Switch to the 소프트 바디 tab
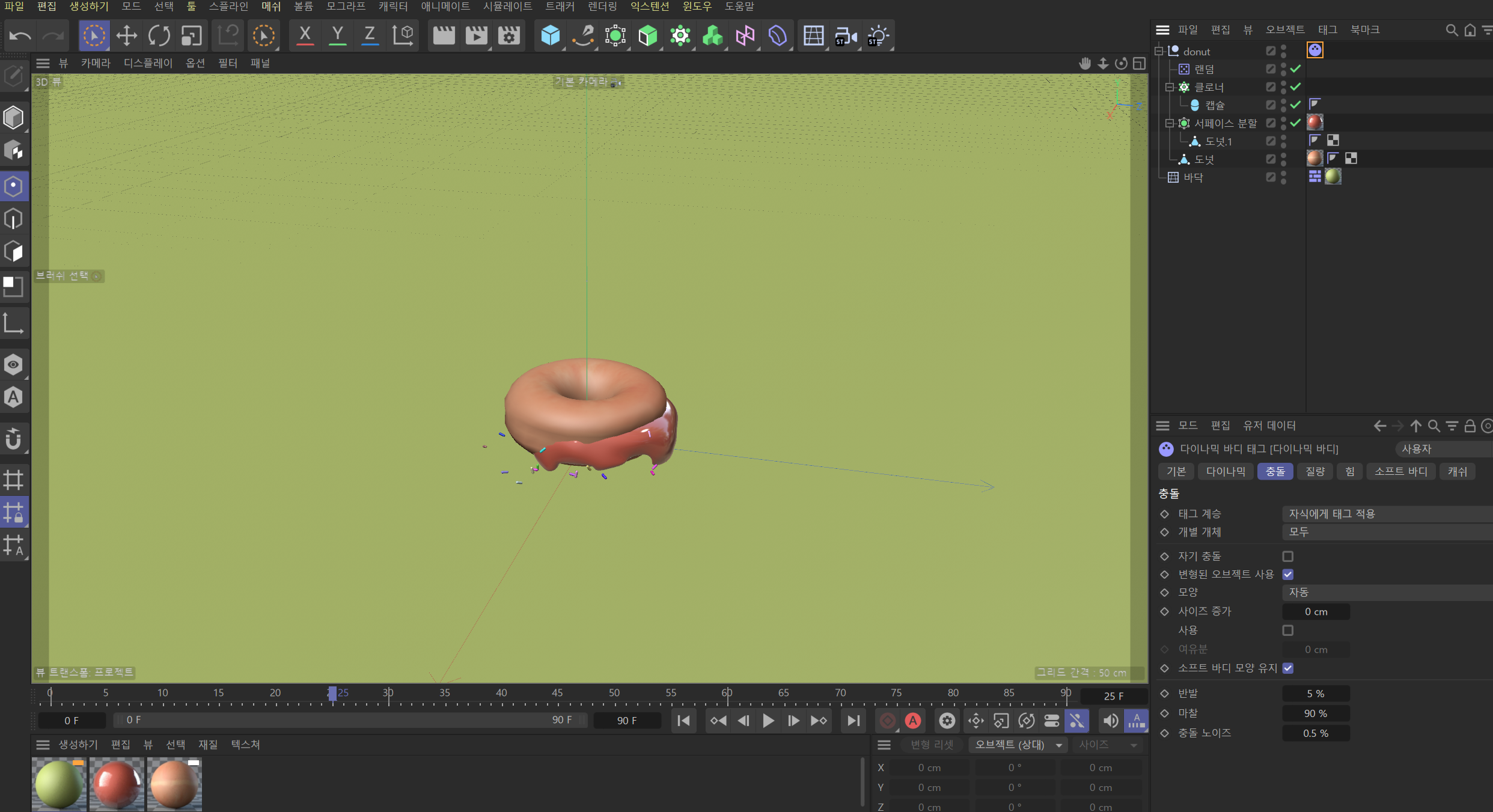The image size is (1493, 812). click(1401, 471)
